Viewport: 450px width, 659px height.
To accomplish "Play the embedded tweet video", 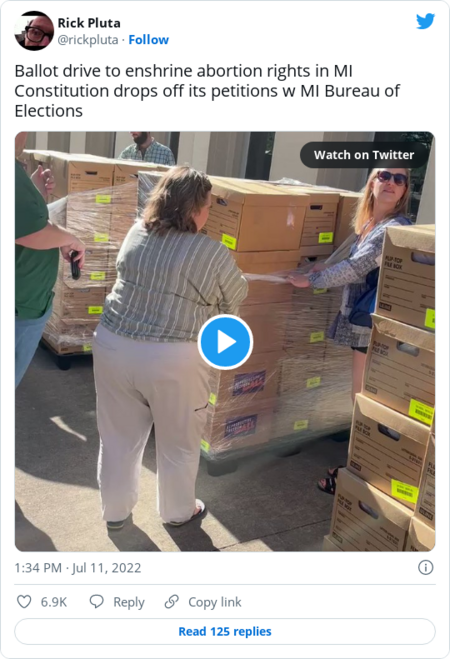I will (225, 343).
